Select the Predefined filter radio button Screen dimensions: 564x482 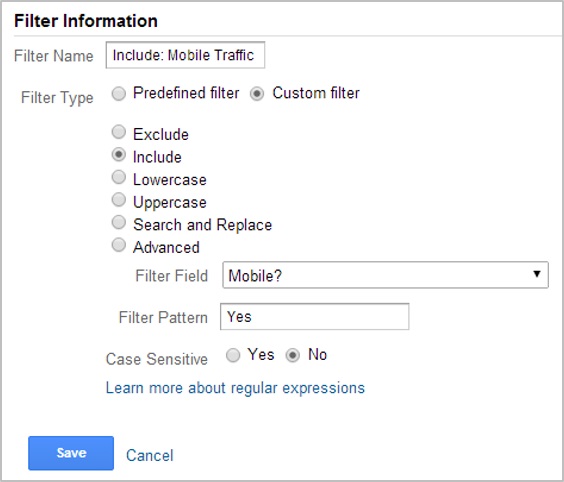click(119, 94)
